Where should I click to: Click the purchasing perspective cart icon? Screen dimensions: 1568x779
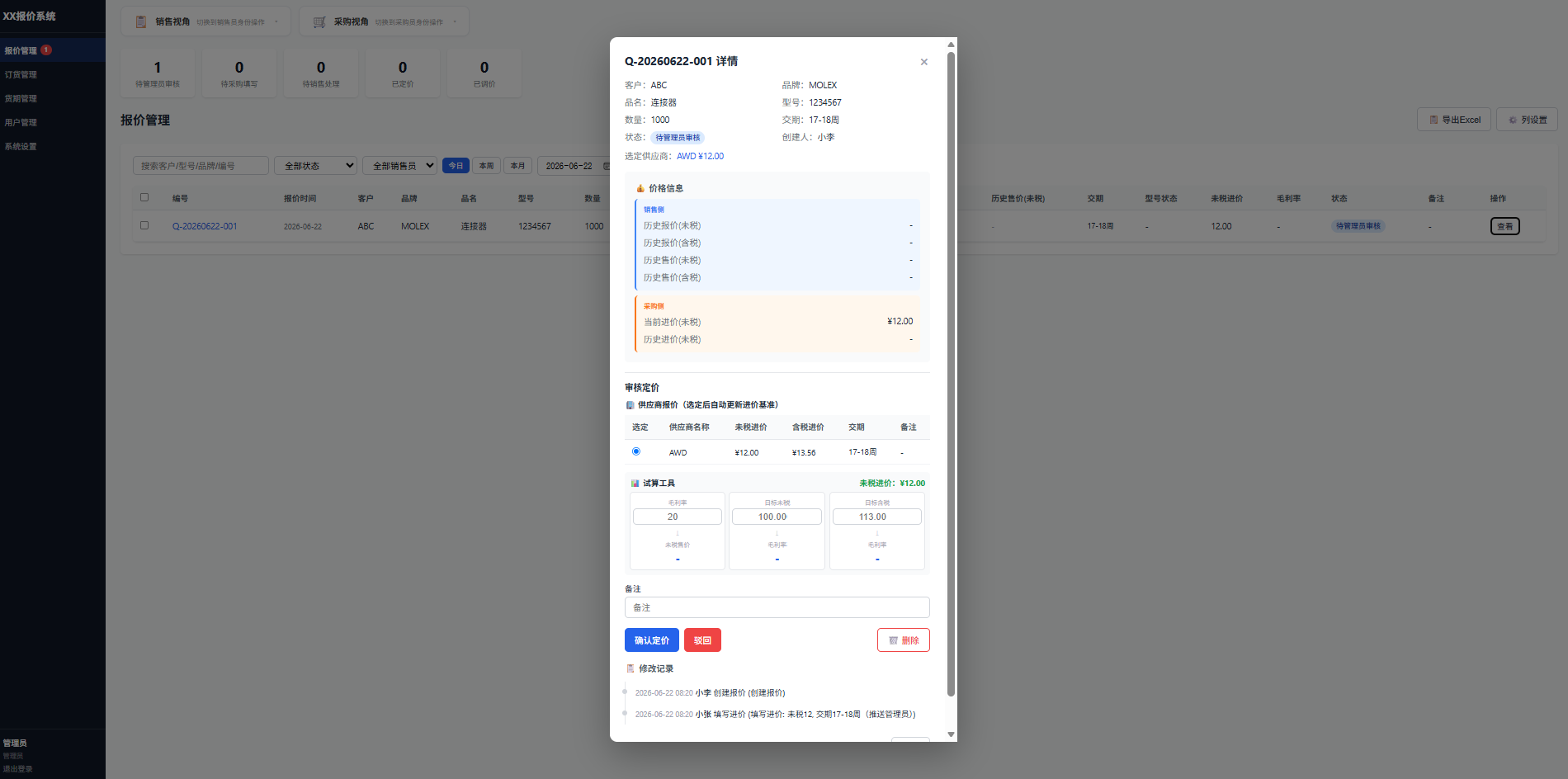319,22
